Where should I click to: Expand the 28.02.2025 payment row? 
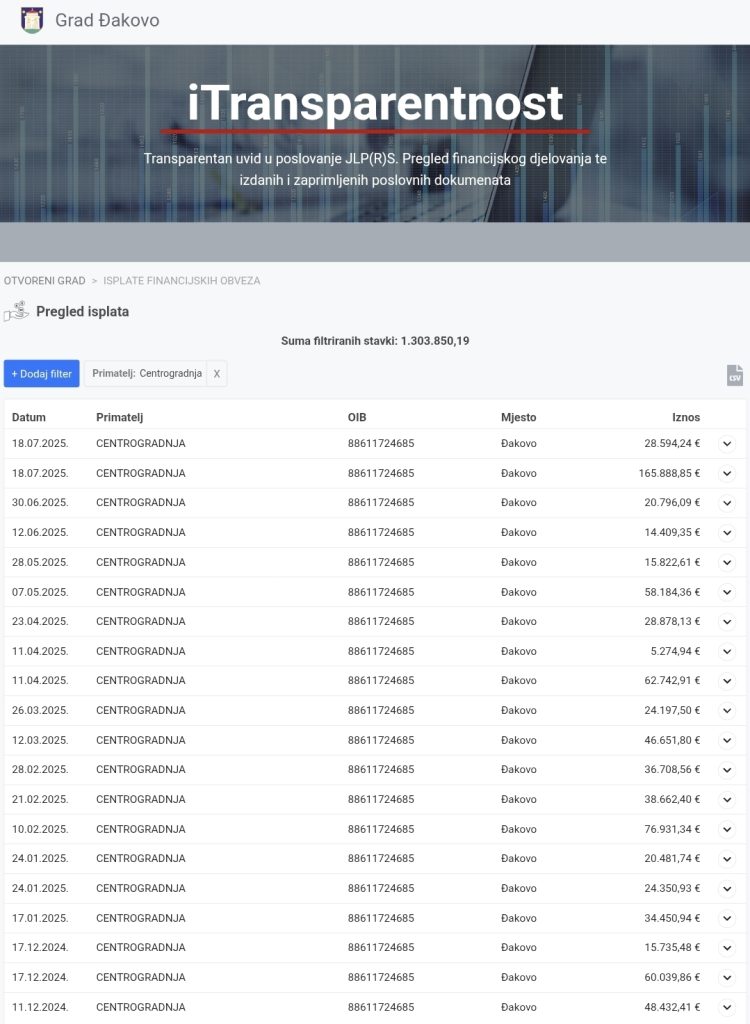tap(727, 770)
